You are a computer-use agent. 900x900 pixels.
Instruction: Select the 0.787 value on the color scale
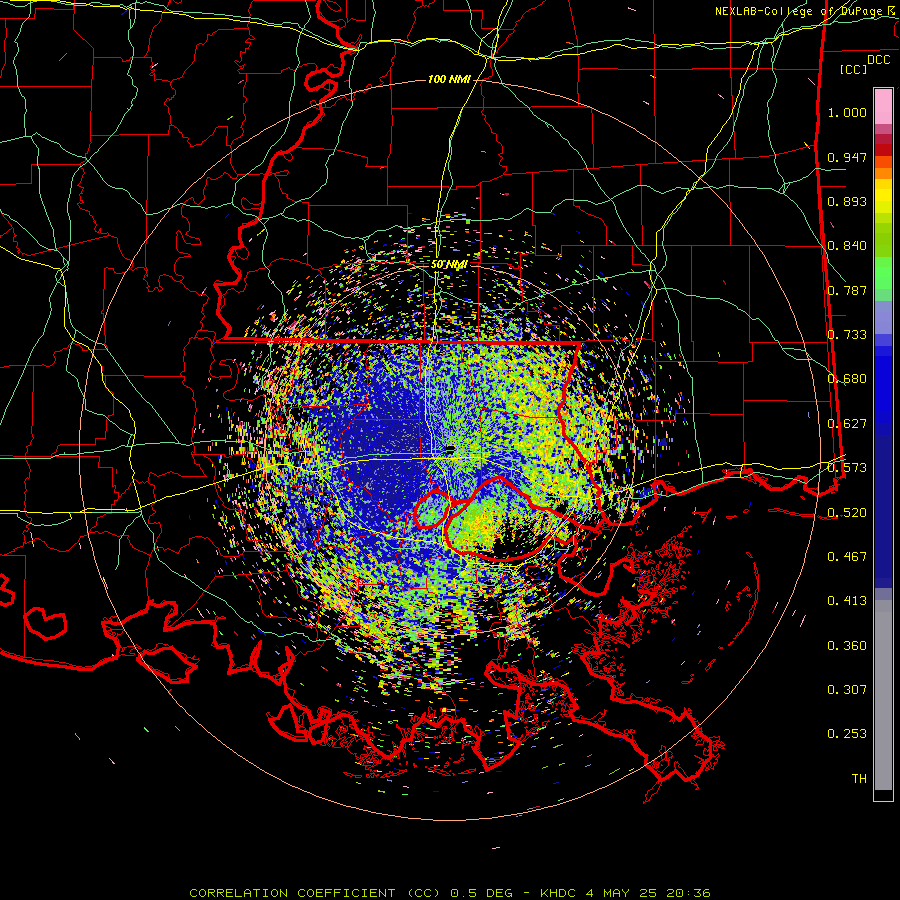847,290
